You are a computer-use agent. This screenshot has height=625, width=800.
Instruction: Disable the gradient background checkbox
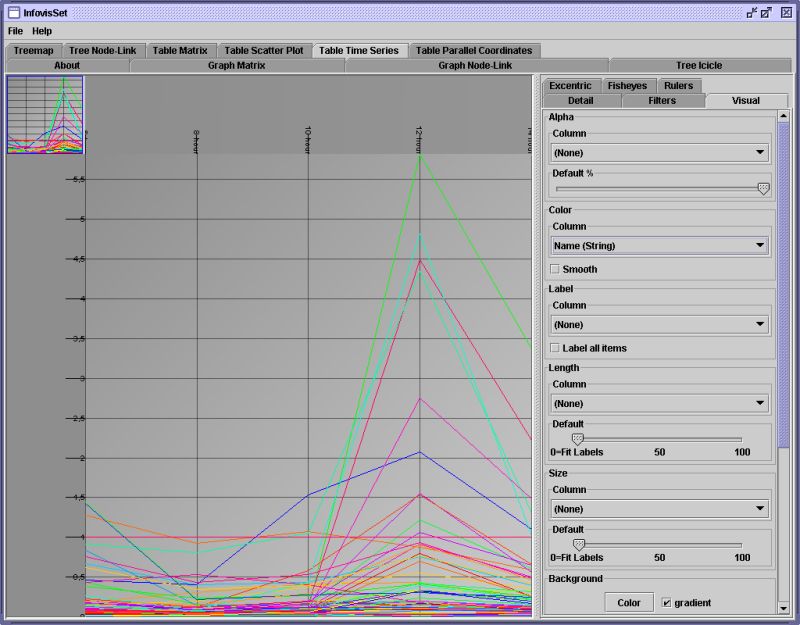pos(666,602)
